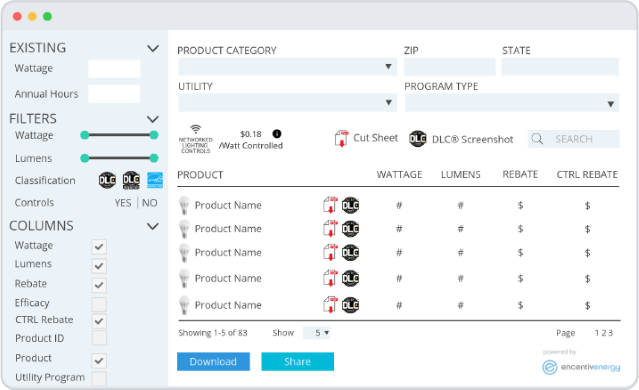Click the bulb thumbnail of fifth product

(x=185, y=305)
